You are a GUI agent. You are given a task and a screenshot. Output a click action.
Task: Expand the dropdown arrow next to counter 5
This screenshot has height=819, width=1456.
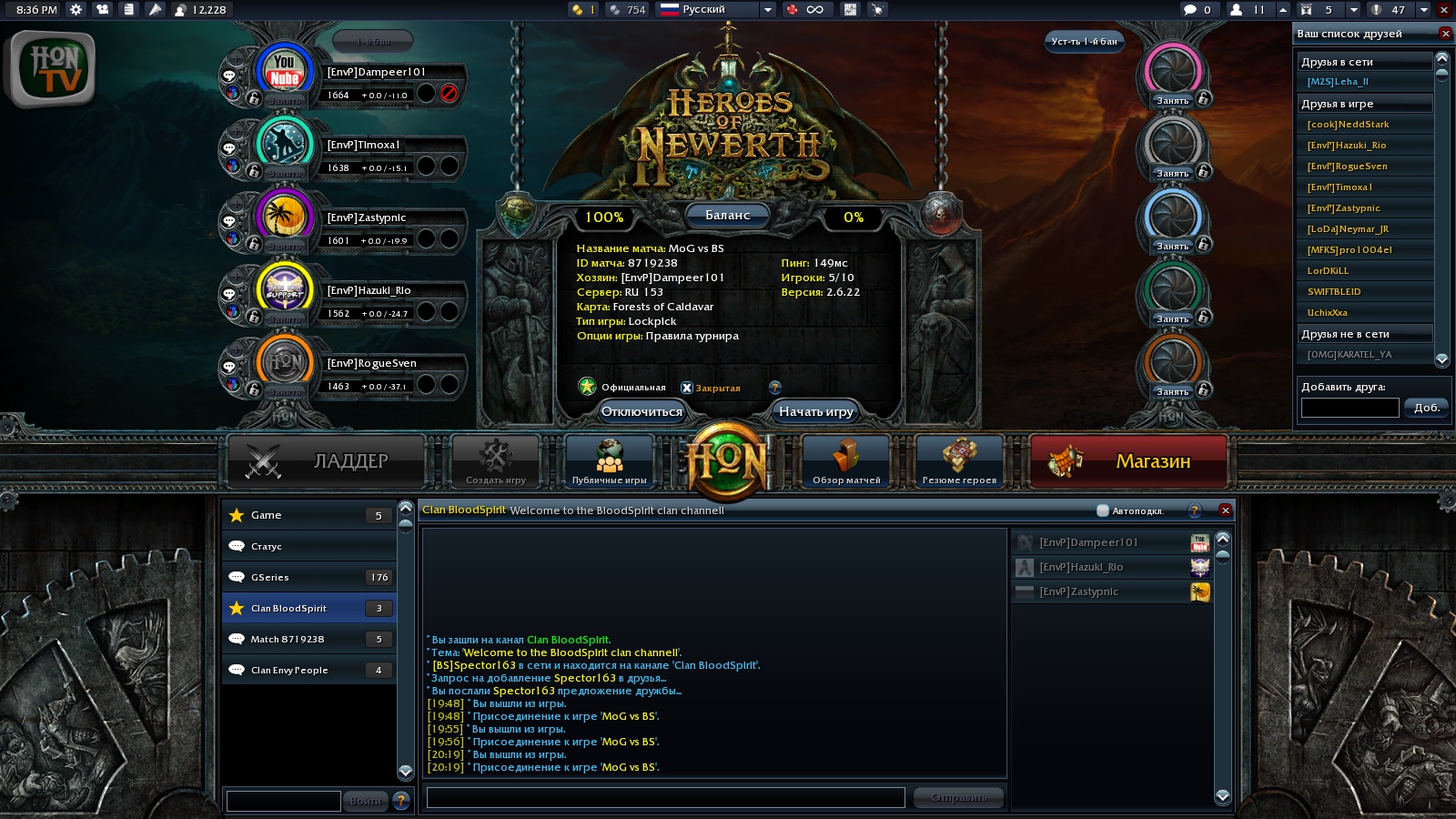[1353, 9]
